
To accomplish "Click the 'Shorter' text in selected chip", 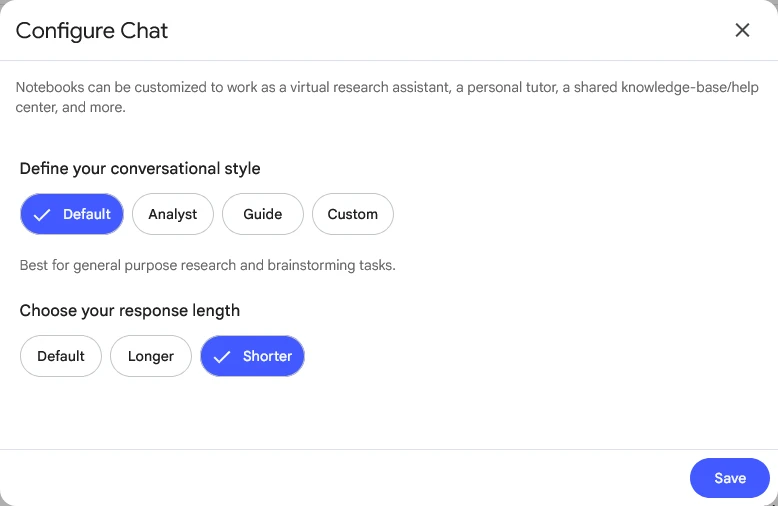I will tap(267, 356).
